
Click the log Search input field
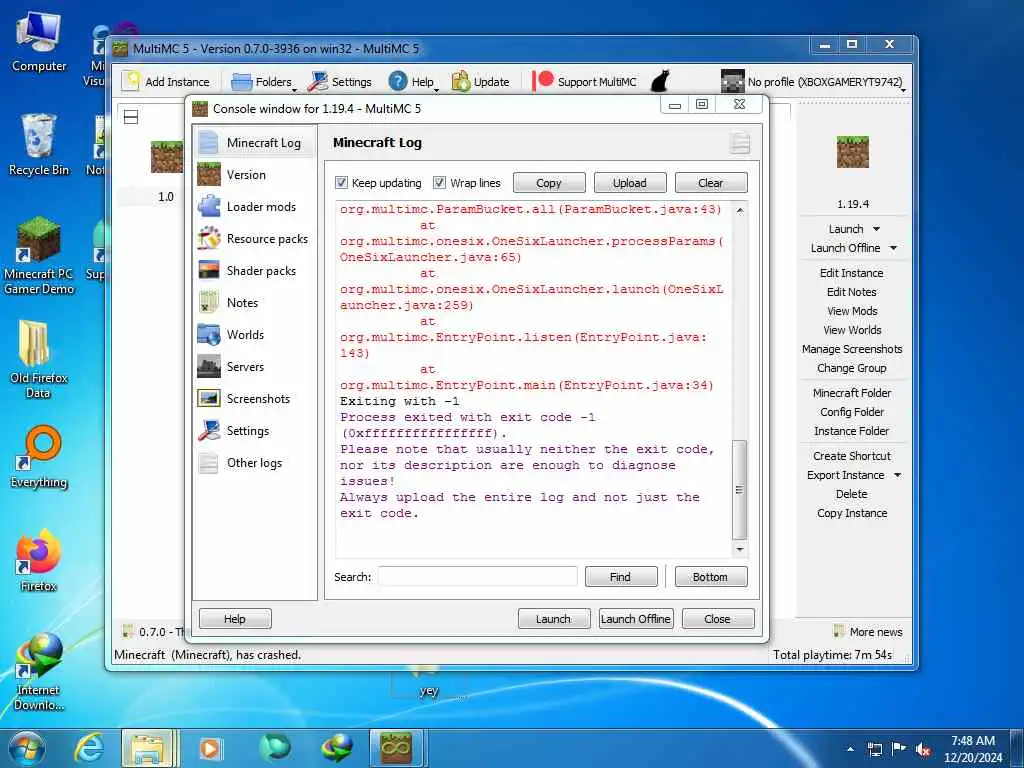(477, 577)
